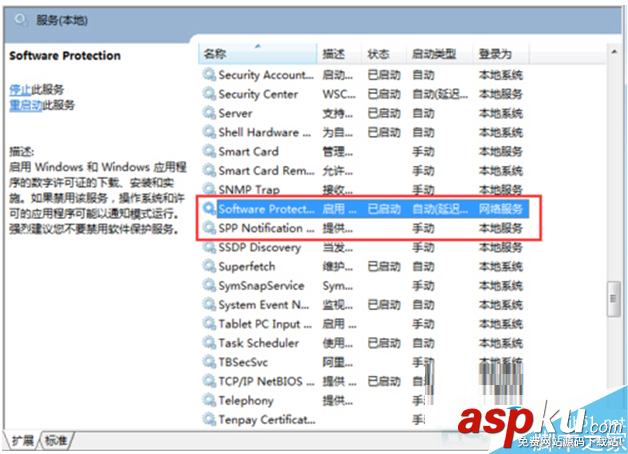Image resolution: width=628 pixels, height=454 pixels.
Task: Click 本地服务 in the Smart Card row
Action: click(501, 152)
